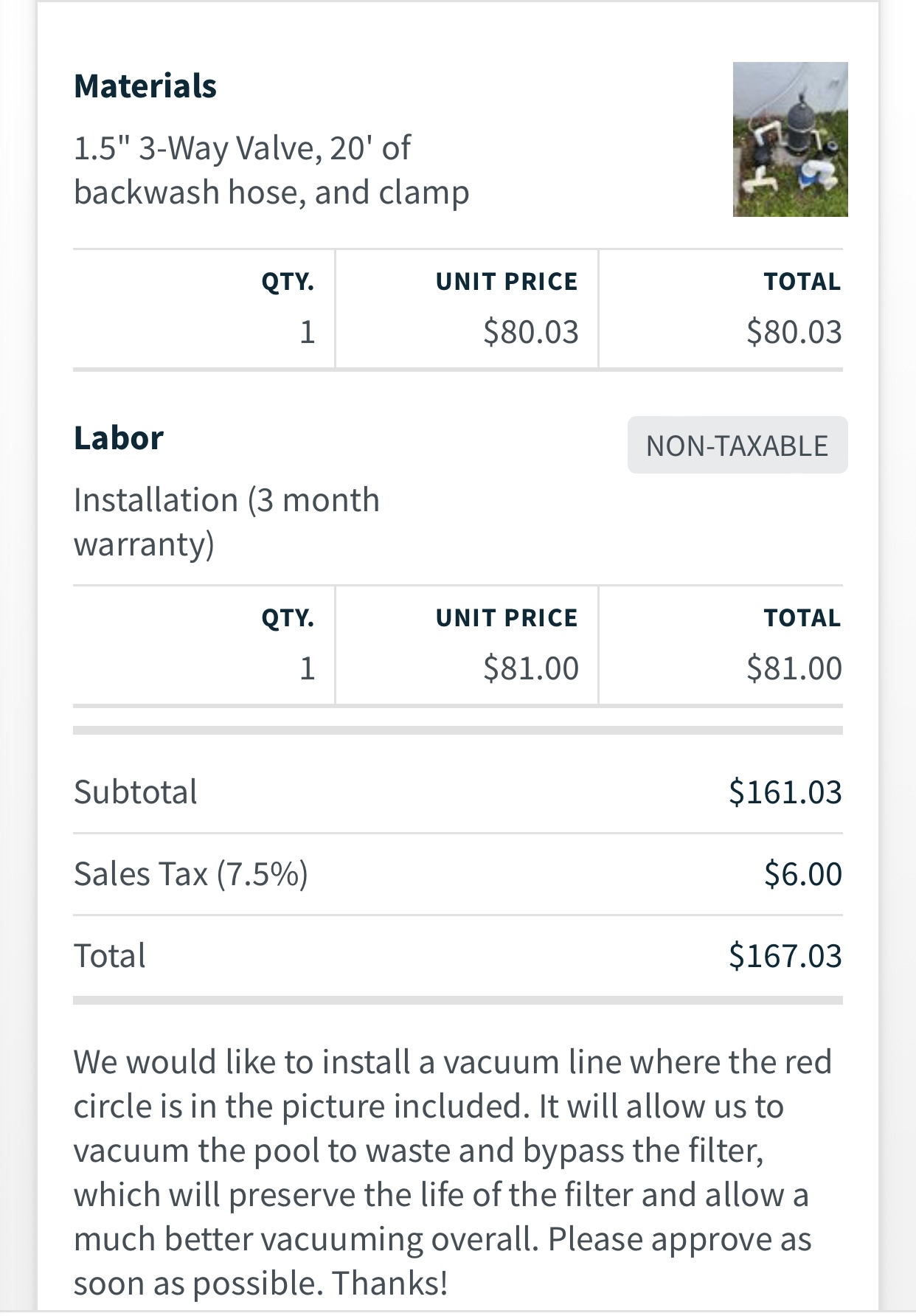Click the NON-TAXABLE badge
Screen dimensions: 916x1316
(x=738, y=445)
